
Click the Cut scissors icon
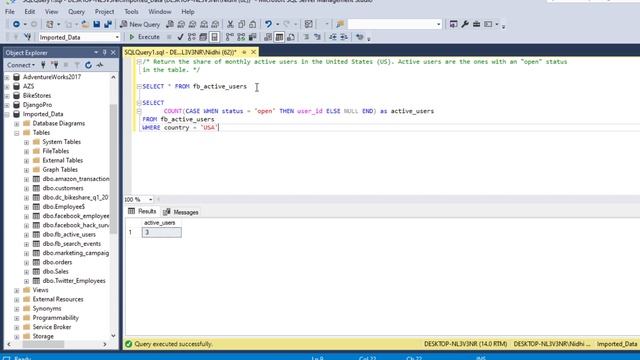pos(230,24)
